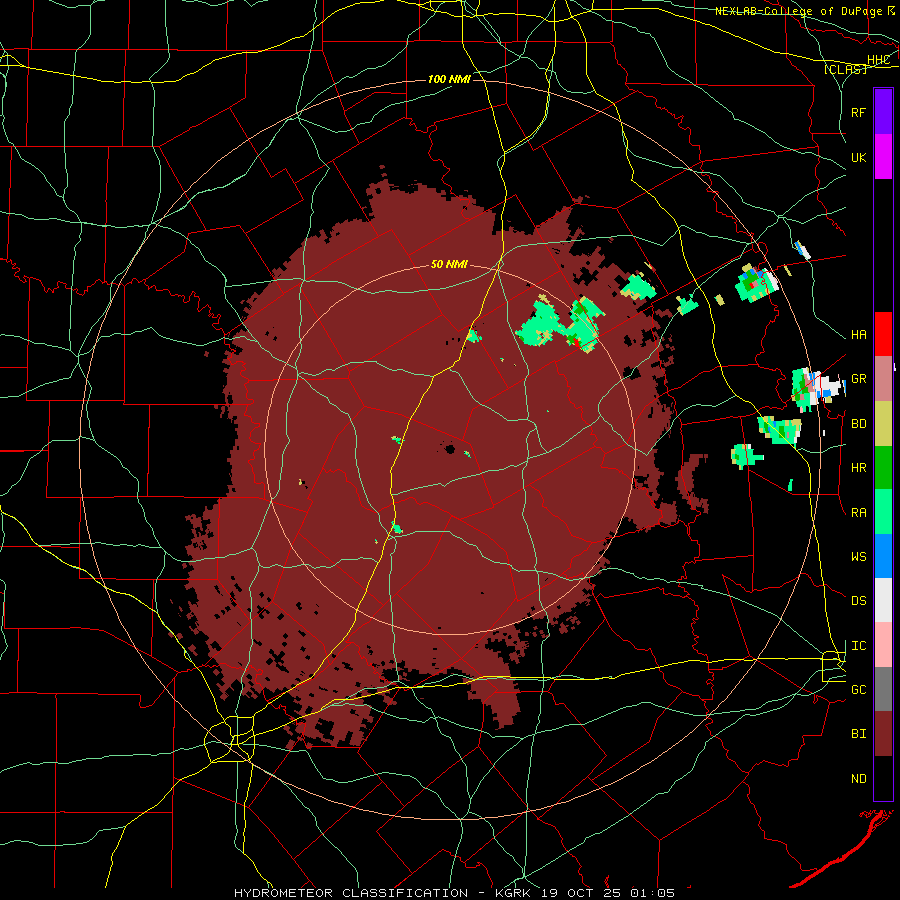Click the IC legend label
Image resolution: width=900 pixels, height=900 pixels.
coord(859,646)
